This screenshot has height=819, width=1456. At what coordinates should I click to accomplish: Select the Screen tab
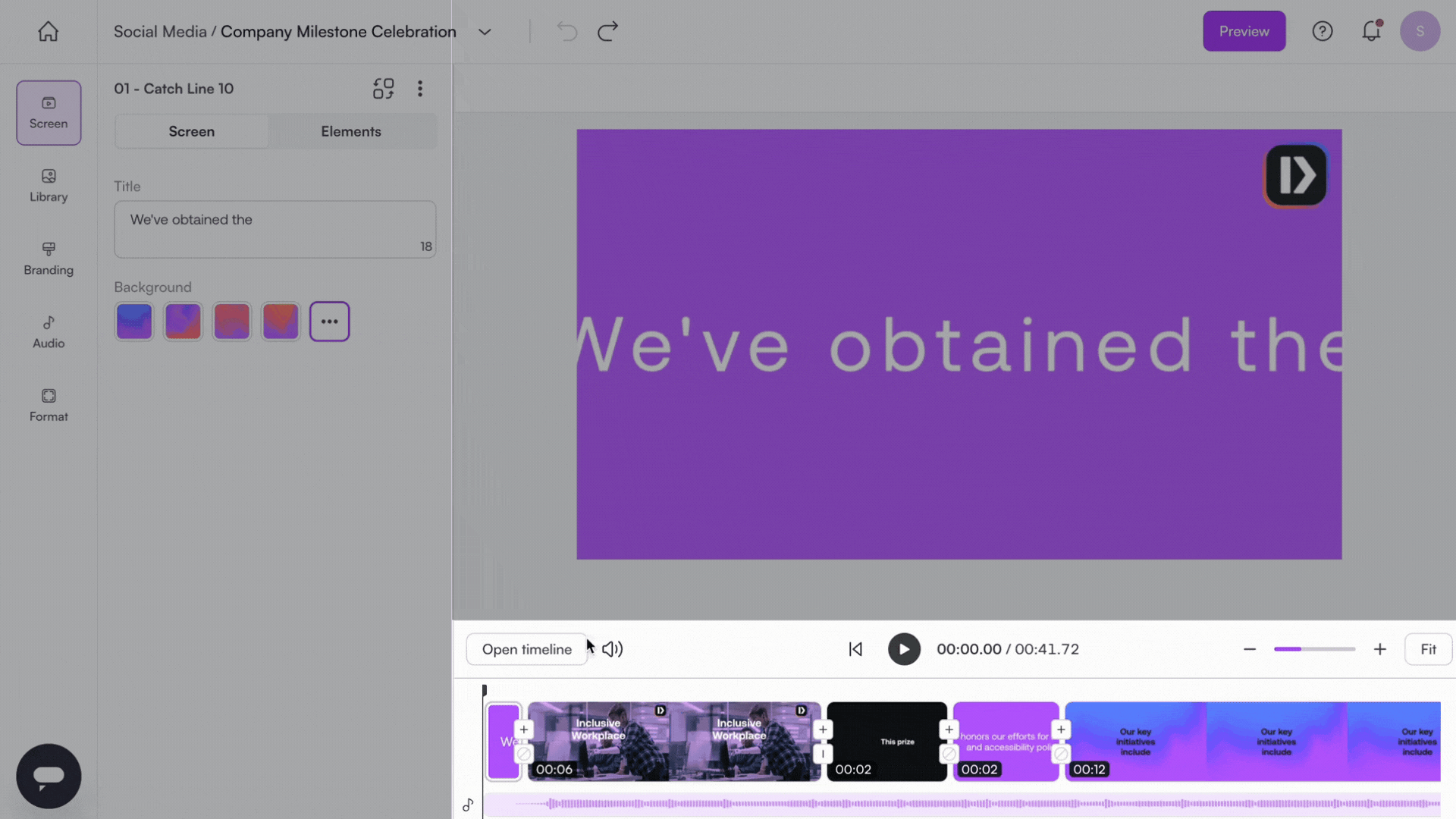click(191, 131)
